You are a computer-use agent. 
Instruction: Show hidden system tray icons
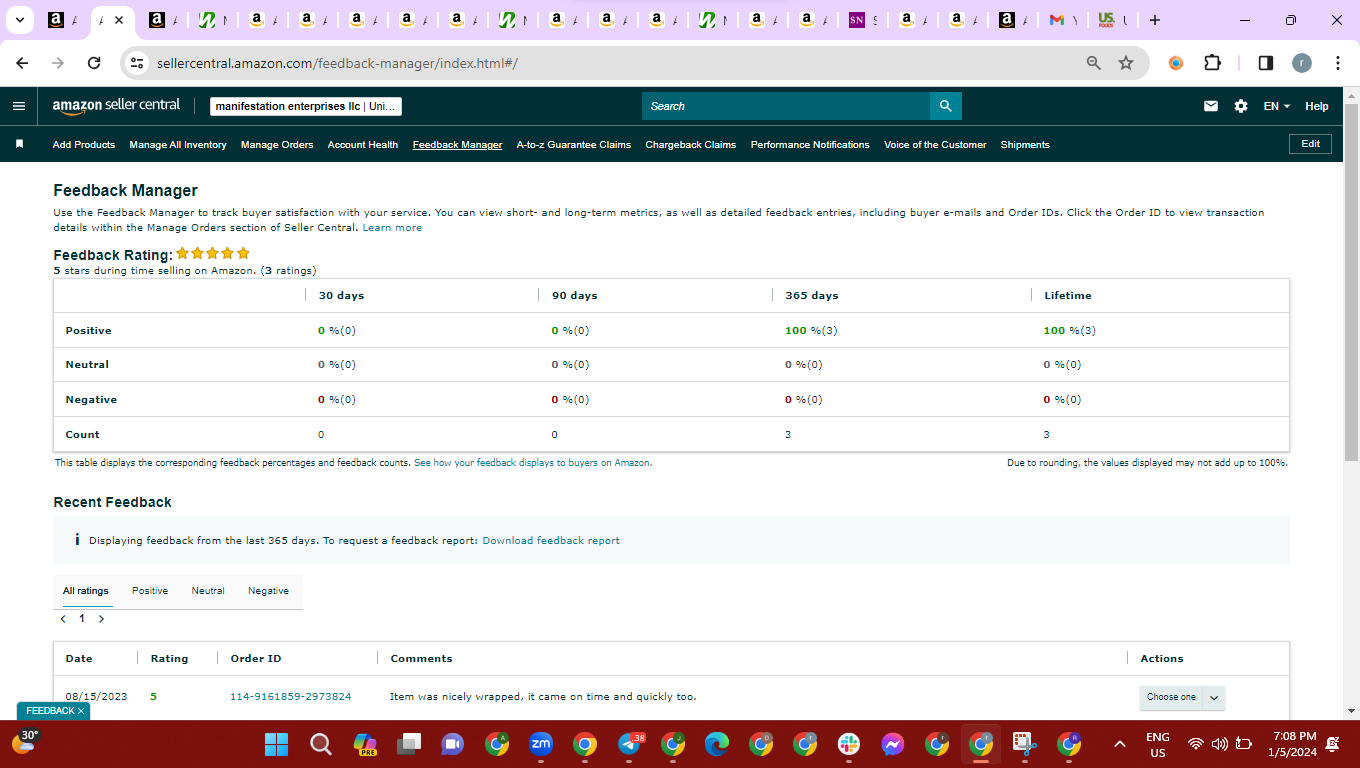coord(1120,744)
